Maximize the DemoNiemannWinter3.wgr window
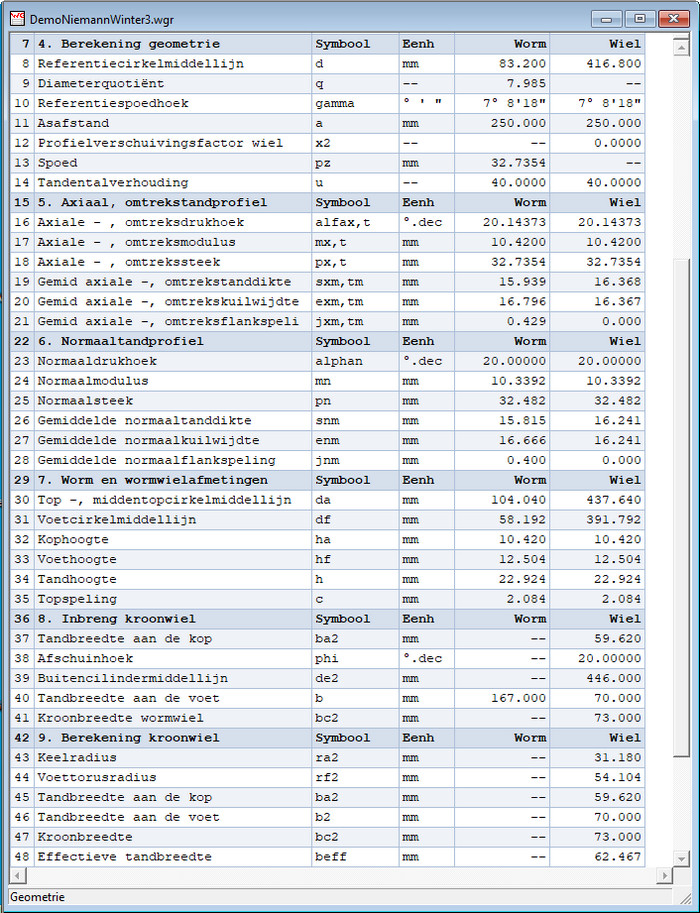 (x=639, y=19)
